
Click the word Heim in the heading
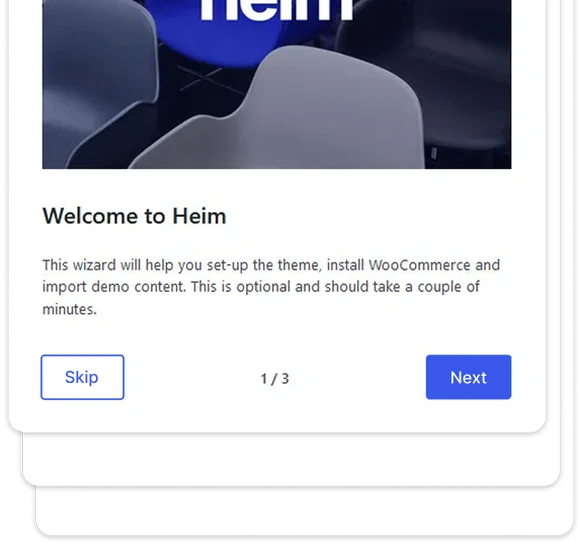coord(199,216)
